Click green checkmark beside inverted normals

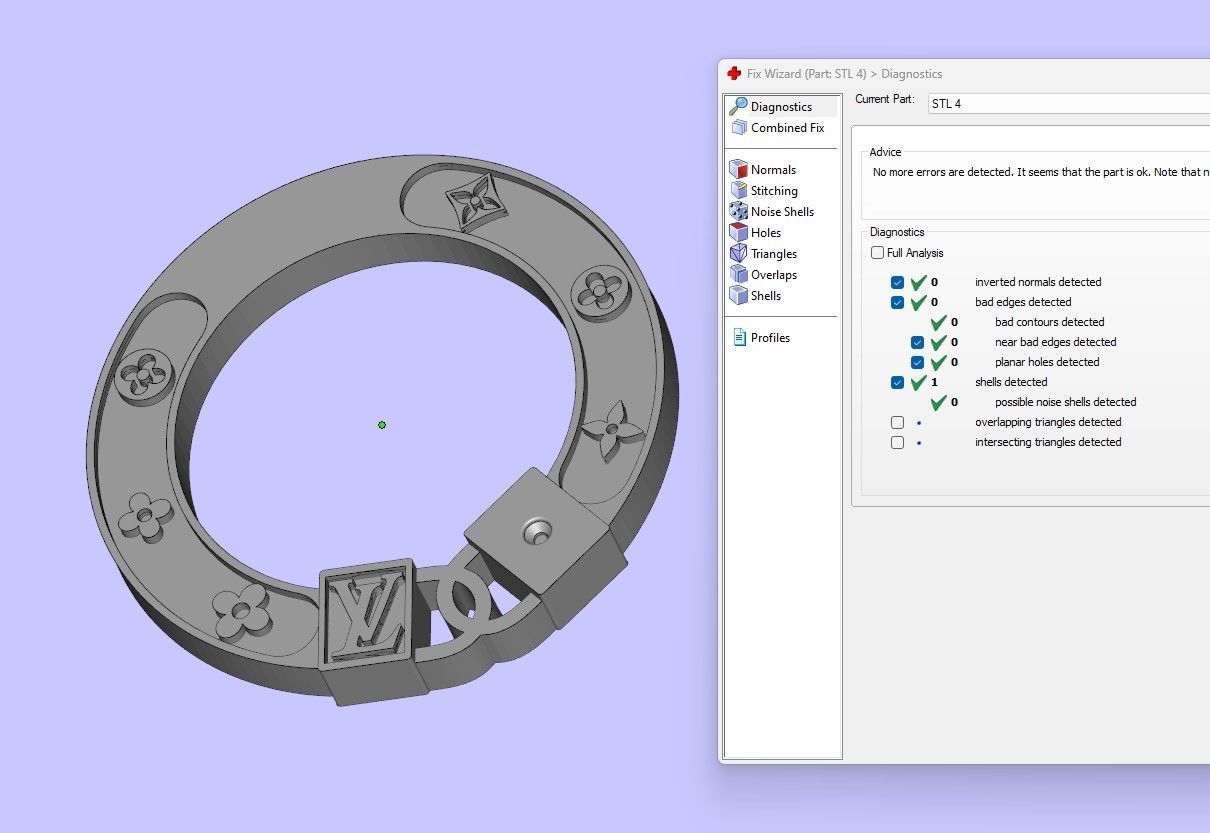coord(918,282)
